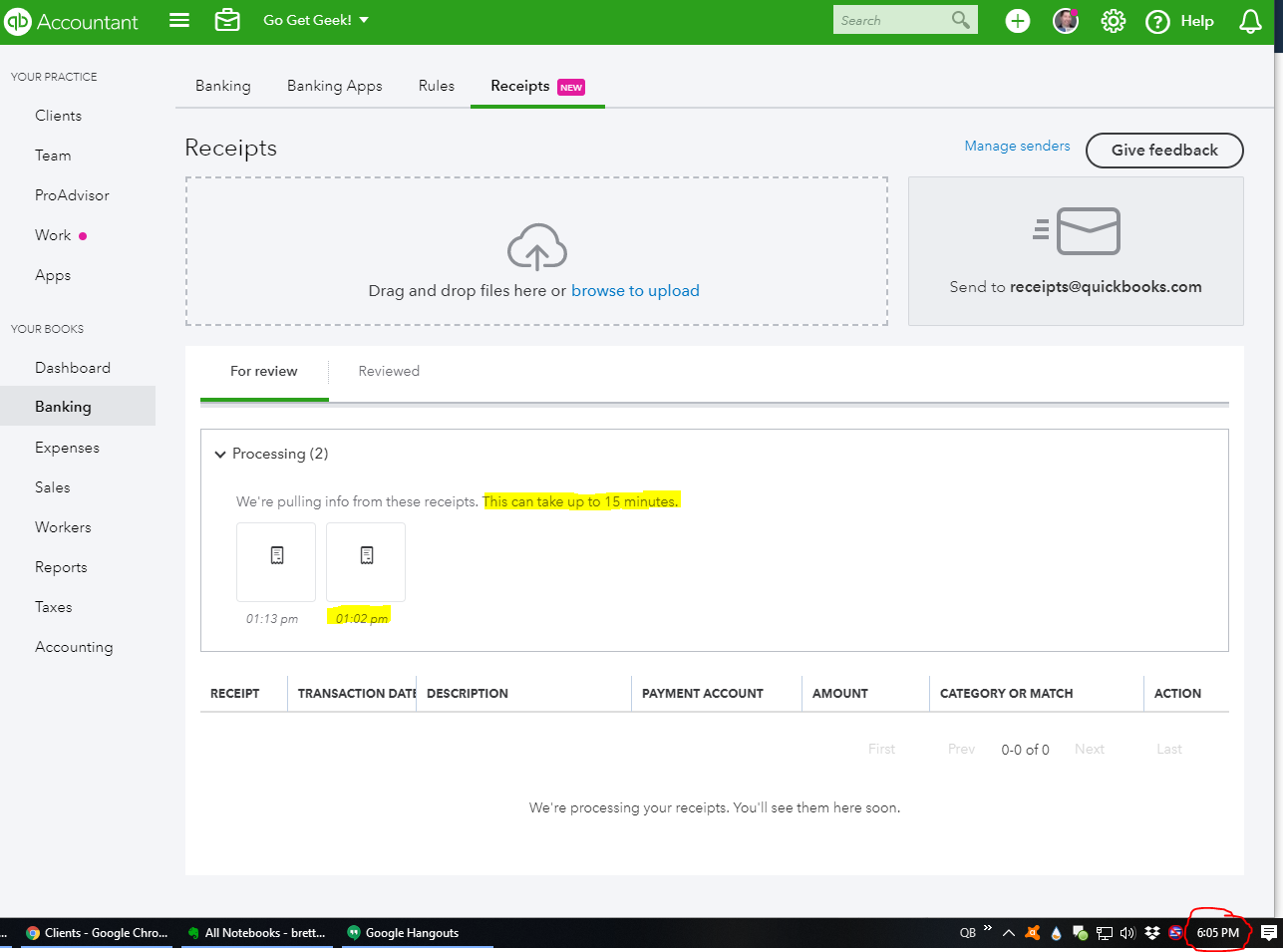Open ProAdvisor in the sidebar
The height and width of the screenshot is (952, 1283).
[x=72, y=195]
